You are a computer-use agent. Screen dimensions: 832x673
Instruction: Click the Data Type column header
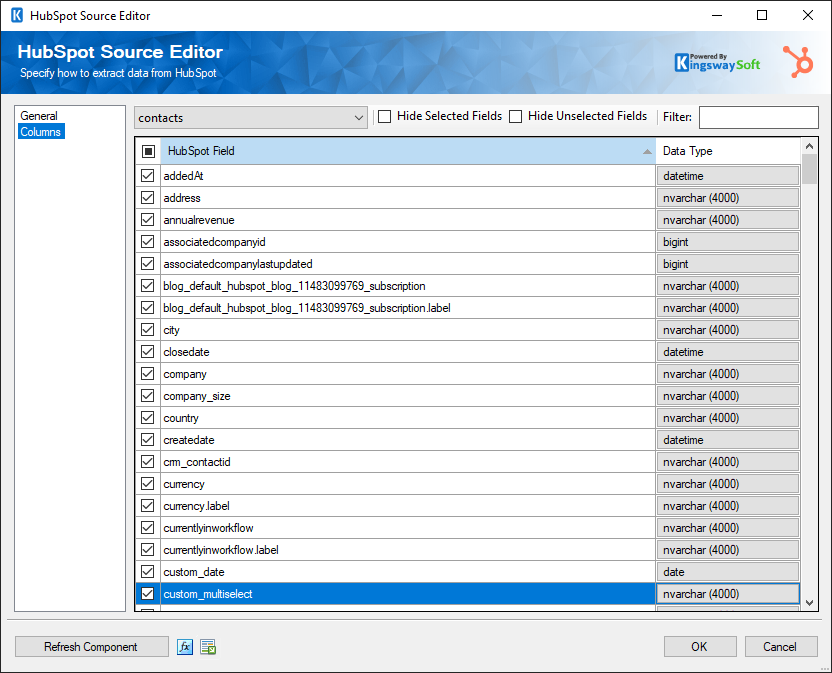727,151
